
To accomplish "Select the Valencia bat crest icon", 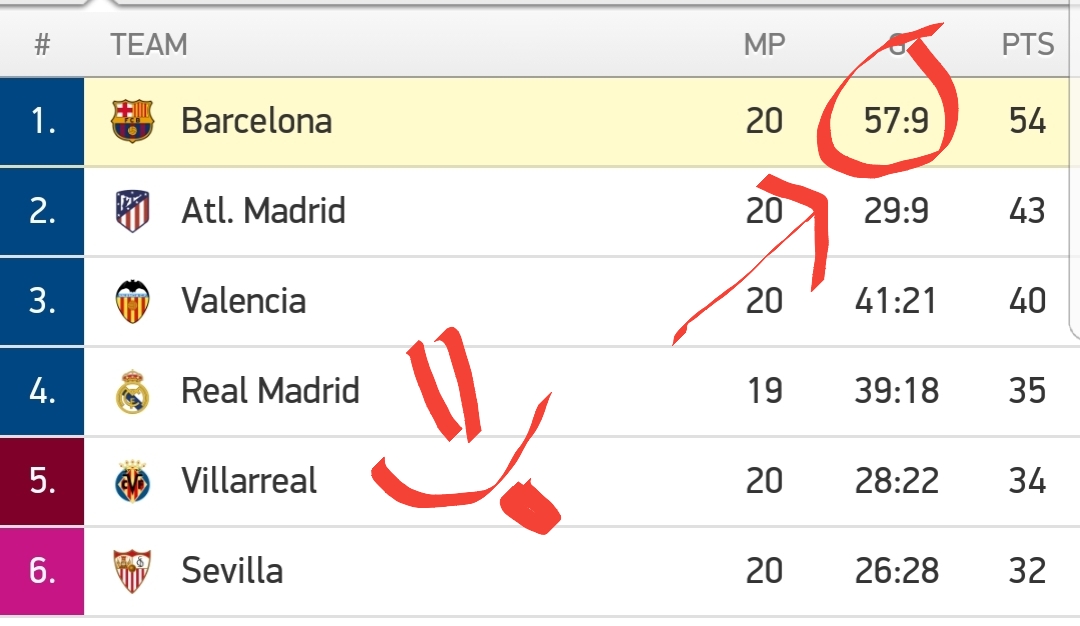I will [x=132, y=301].
